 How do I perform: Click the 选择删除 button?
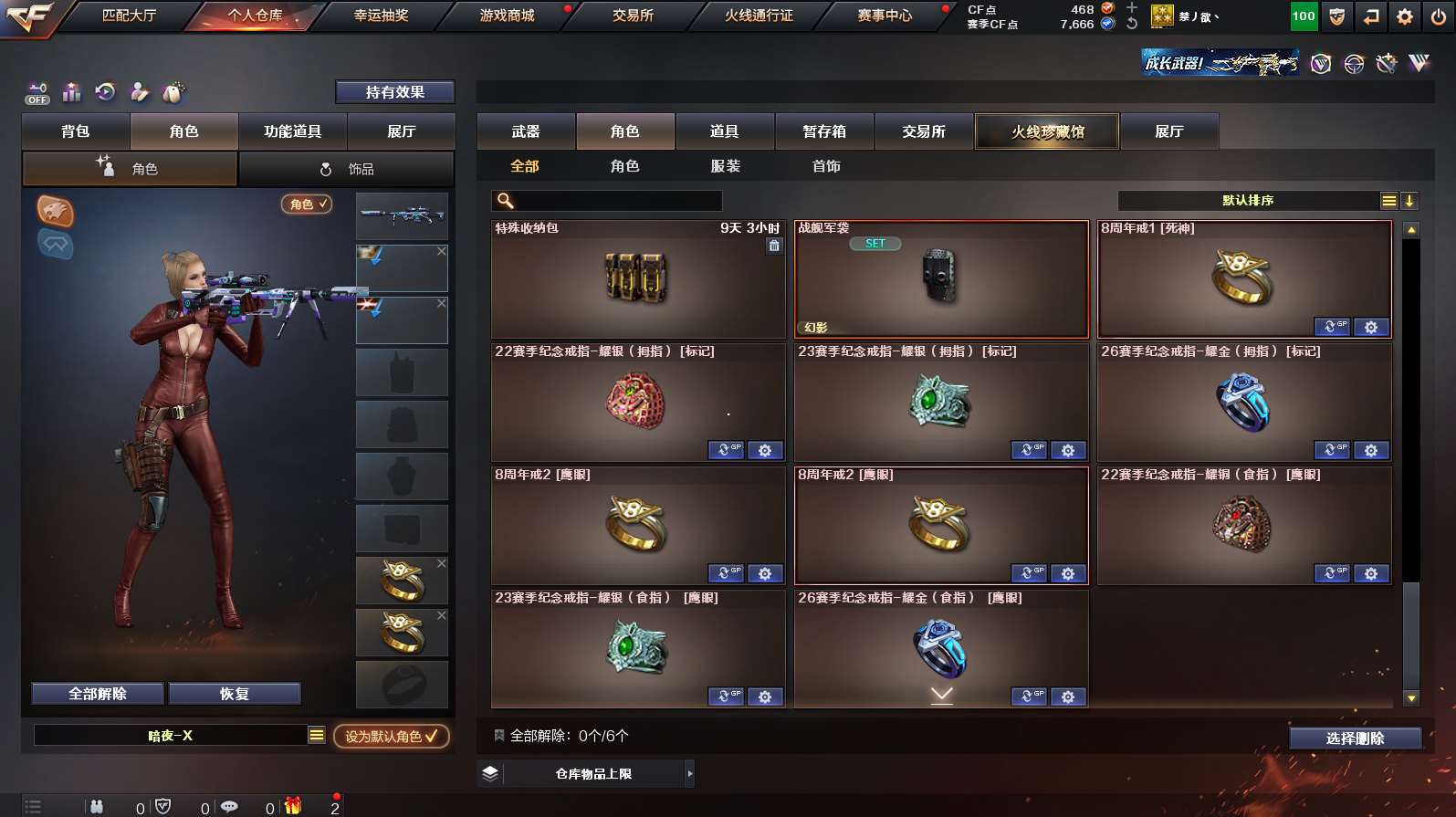coord(1356,738)
